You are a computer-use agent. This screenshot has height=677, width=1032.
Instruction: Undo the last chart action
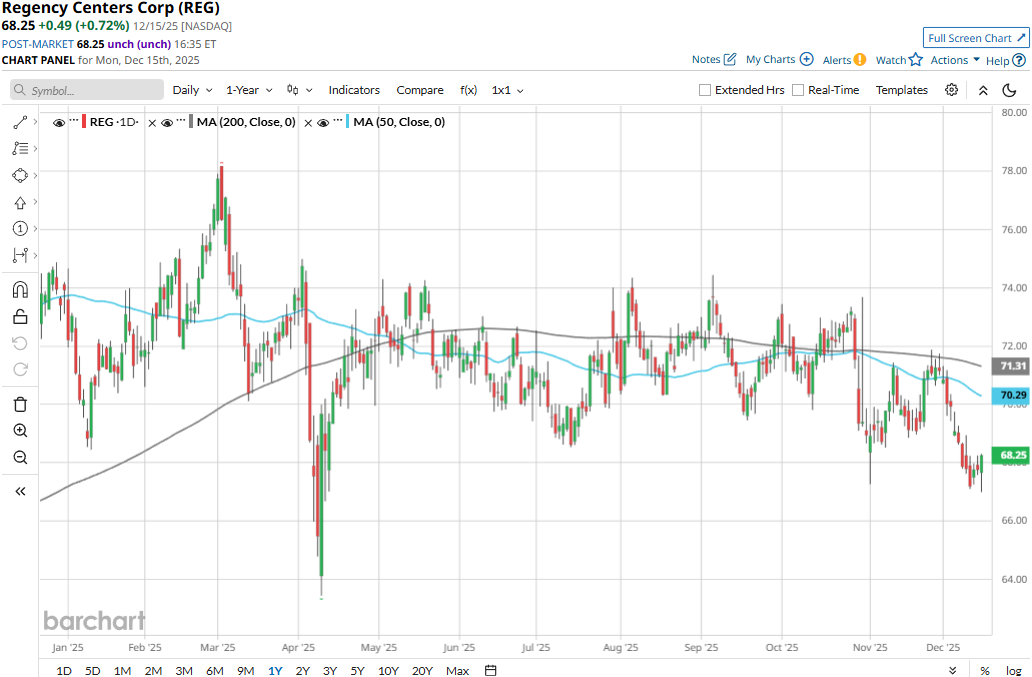[x=20, y=343]
